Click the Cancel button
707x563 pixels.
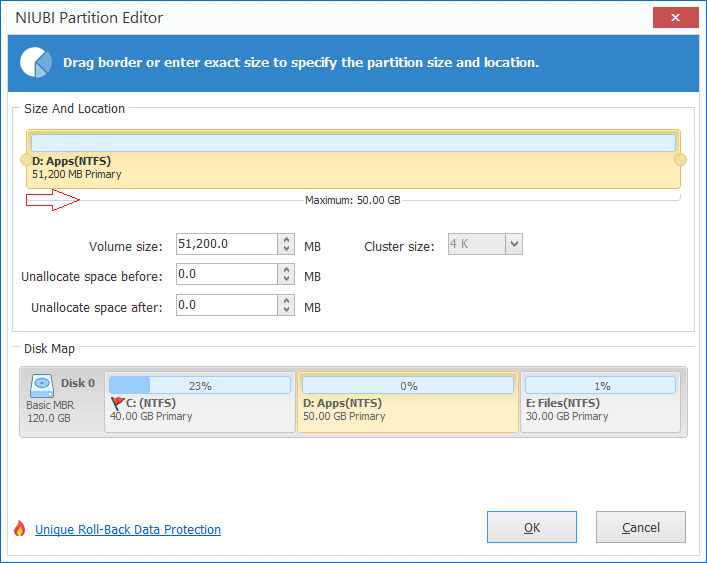pyautogui.click(x=641, y=527)
